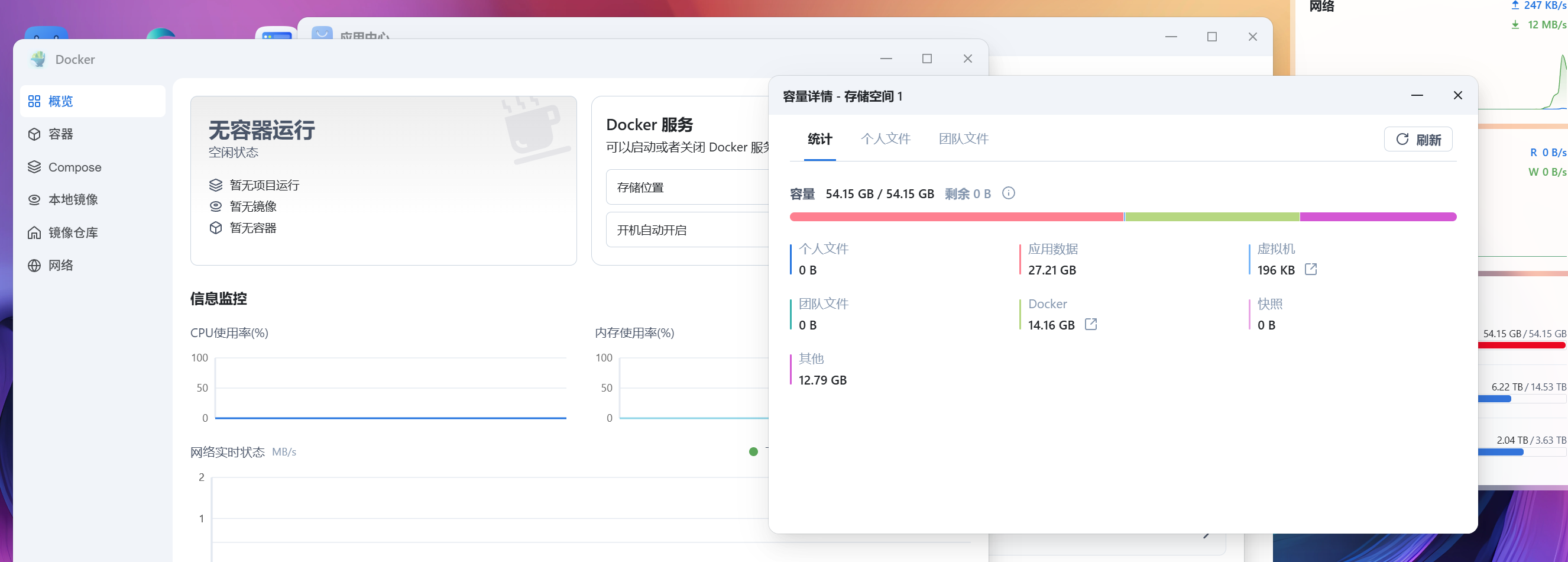The width and height of the screenshot is (1568, 562).
Task: Switch to the 团队文件 tab
Action: [x=963, y=139]
